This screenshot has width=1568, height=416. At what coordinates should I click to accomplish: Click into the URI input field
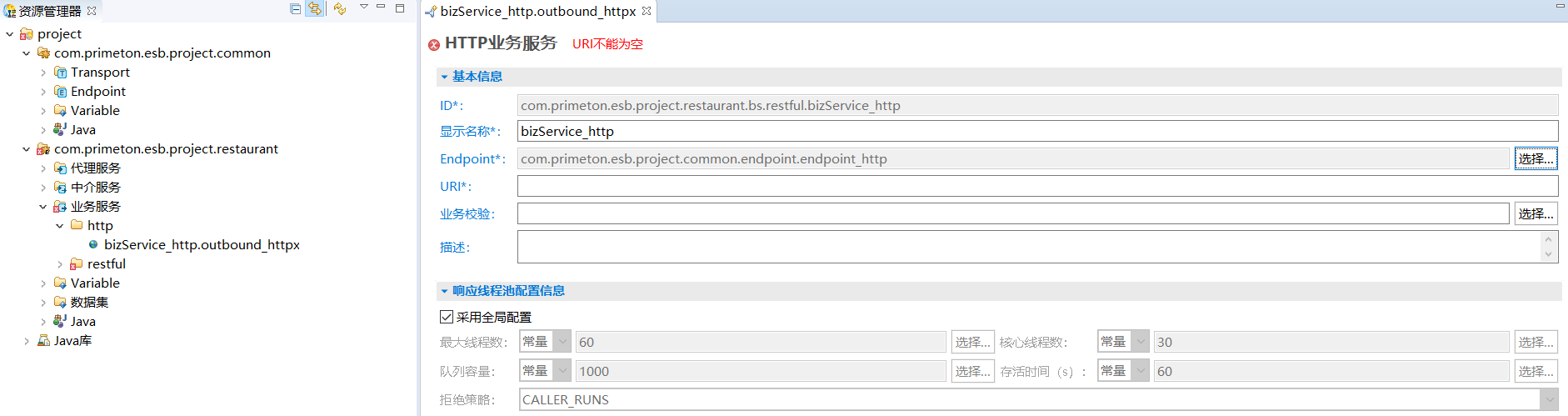pyautogui.click(x=1036, y=186)
